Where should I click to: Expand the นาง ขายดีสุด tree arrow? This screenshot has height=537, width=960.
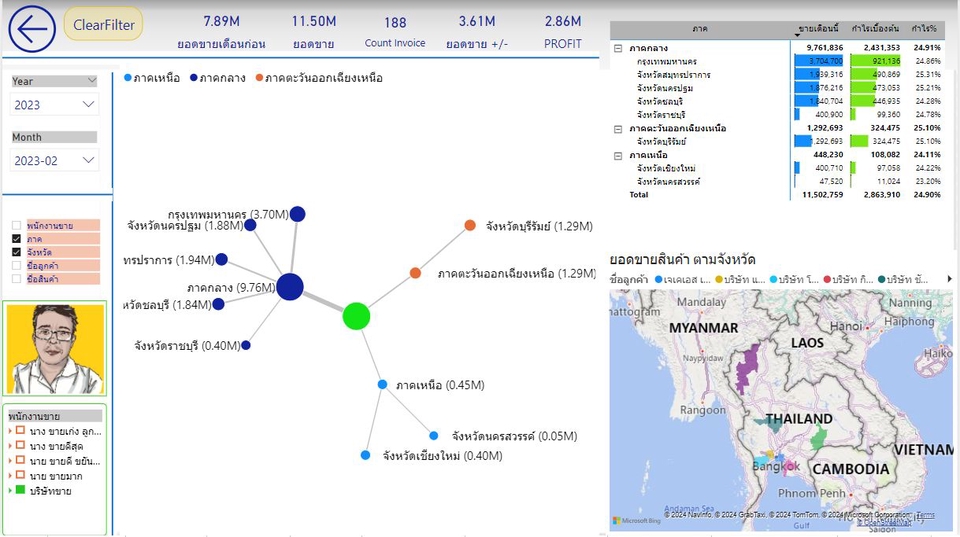10,446
